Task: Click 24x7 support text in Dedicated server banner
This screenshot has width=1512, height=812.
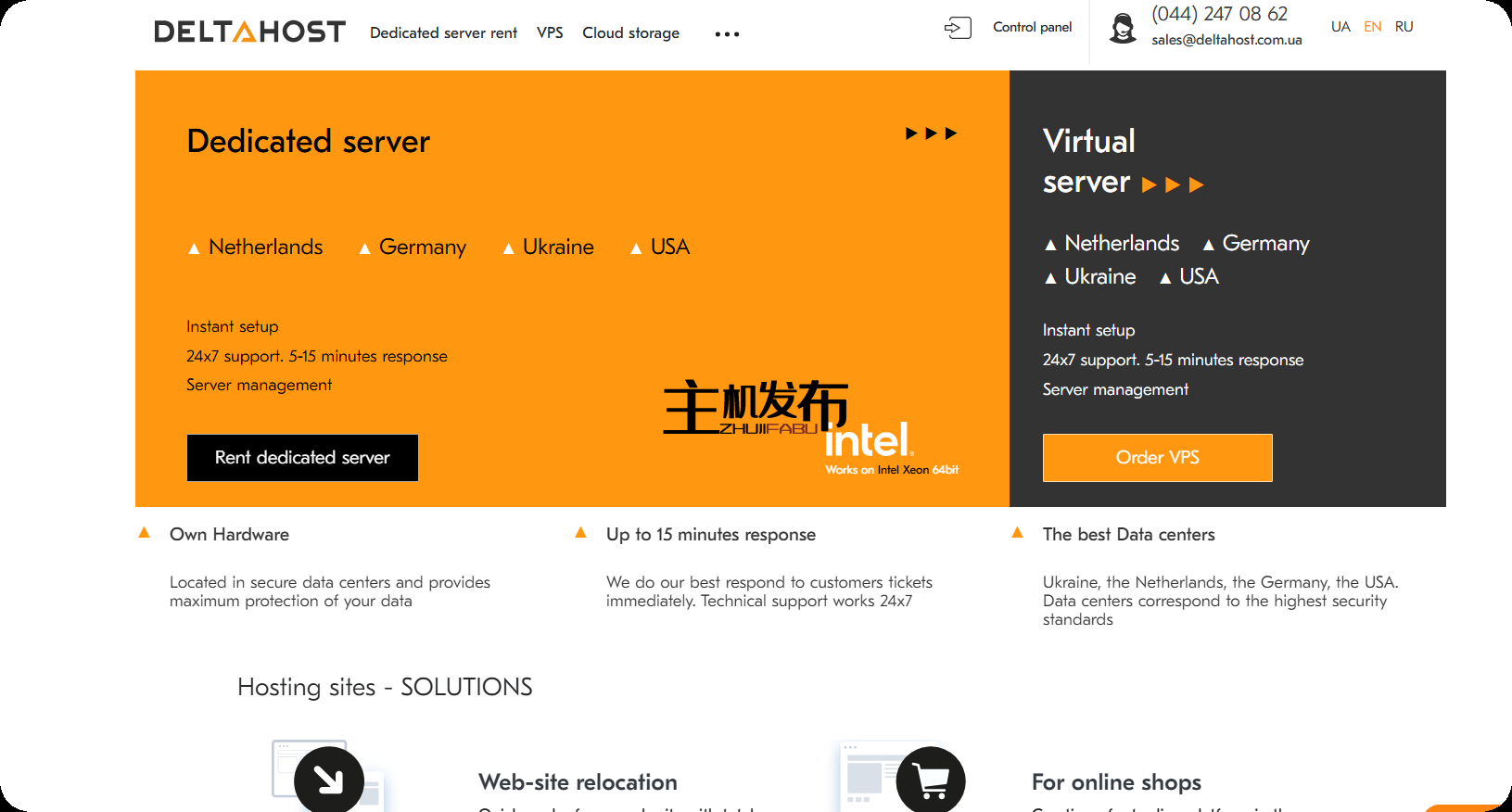Action: [317, 356]
